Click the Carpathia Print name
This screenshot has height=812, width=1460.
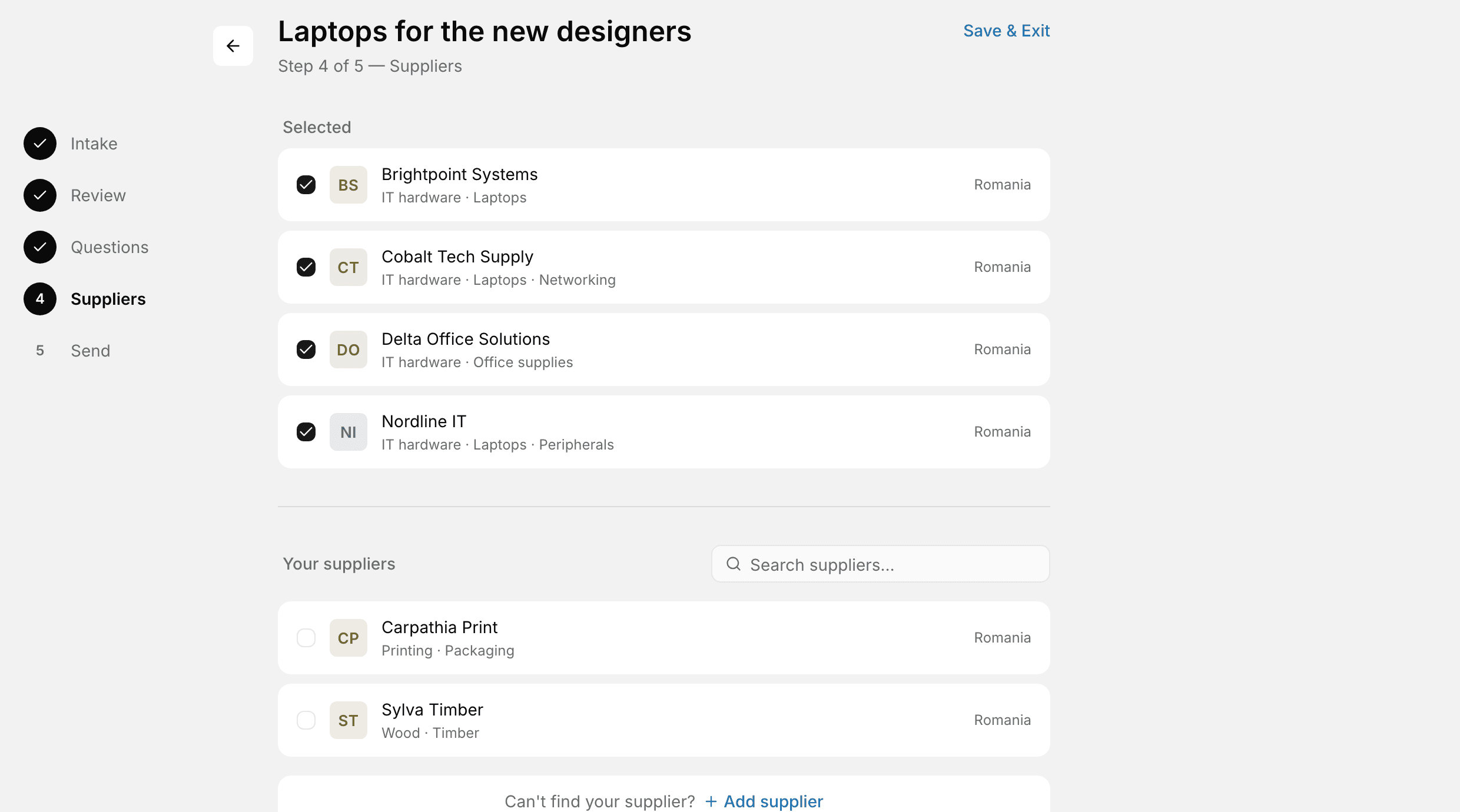(440, 627)
